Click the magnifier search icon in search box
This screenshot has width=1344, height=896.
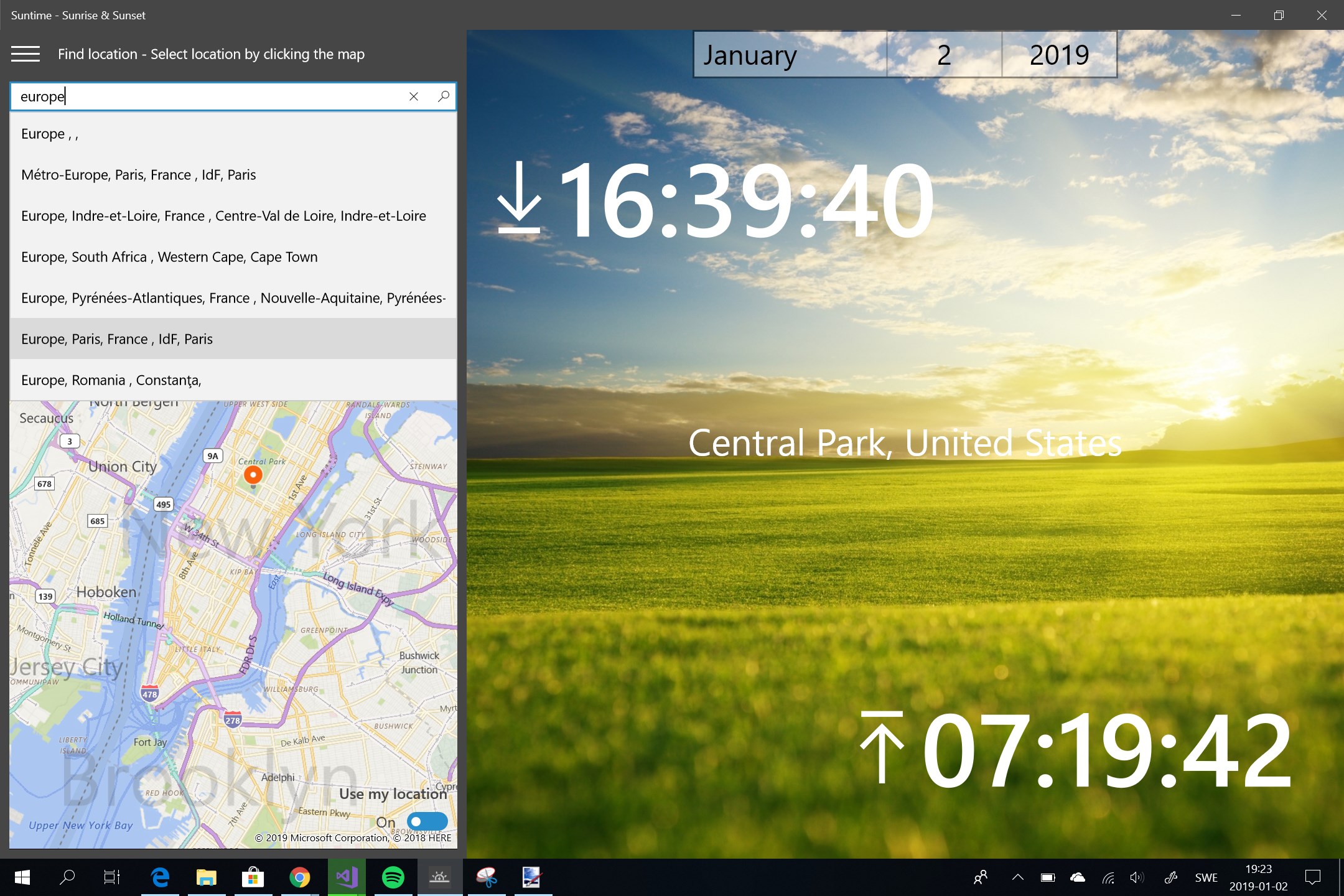(x=444, y=96)
